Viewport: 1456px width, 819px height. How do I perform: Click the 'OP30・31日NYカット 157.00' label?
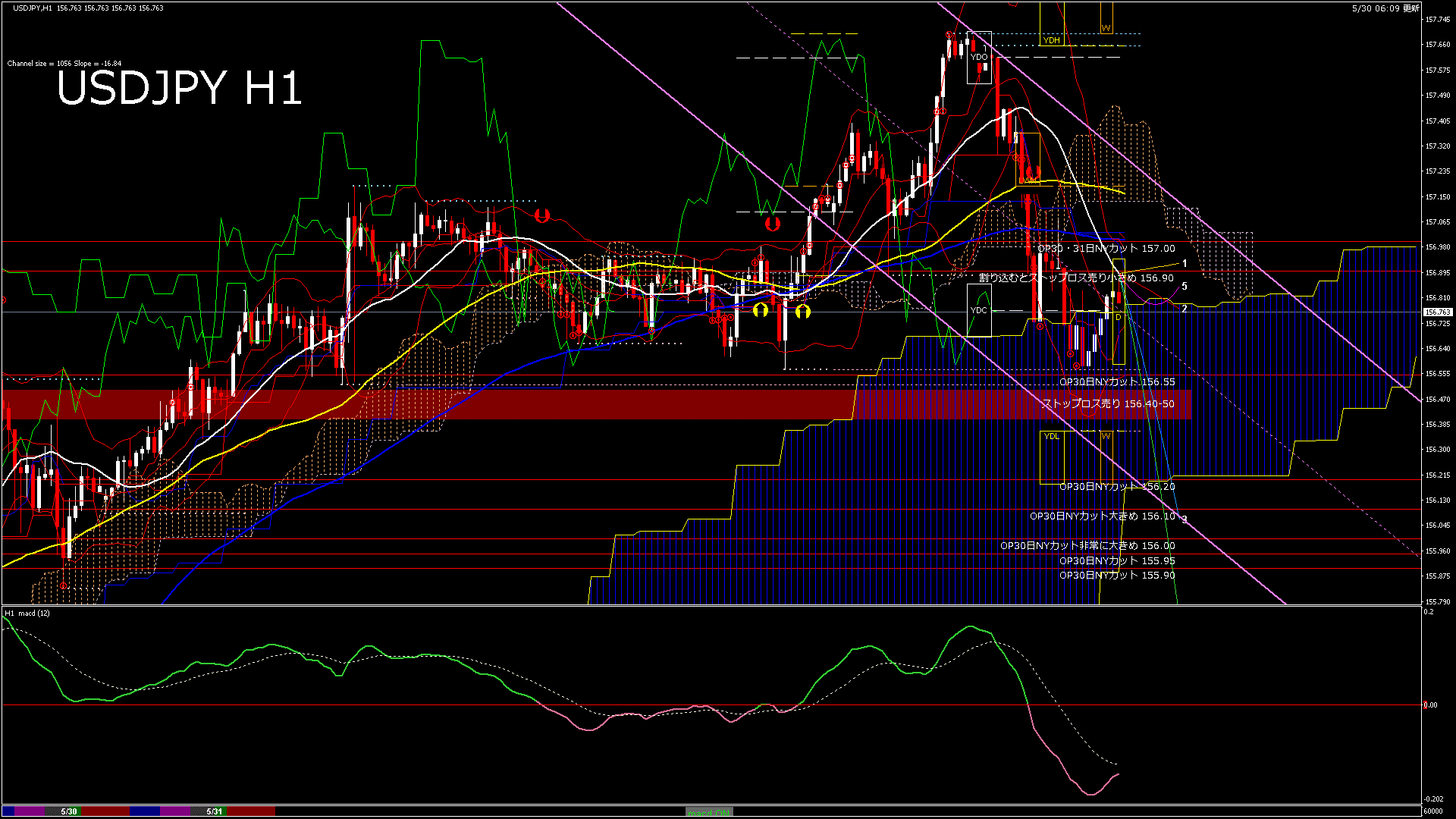pos(1106,249)
